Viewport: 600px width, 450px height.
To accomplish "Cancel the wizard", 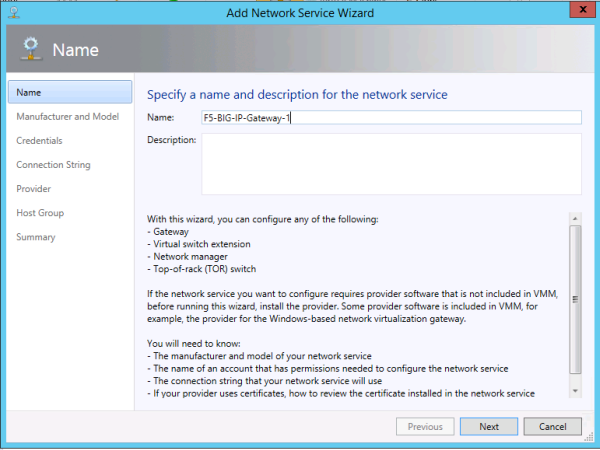I will tap(552, 426).
